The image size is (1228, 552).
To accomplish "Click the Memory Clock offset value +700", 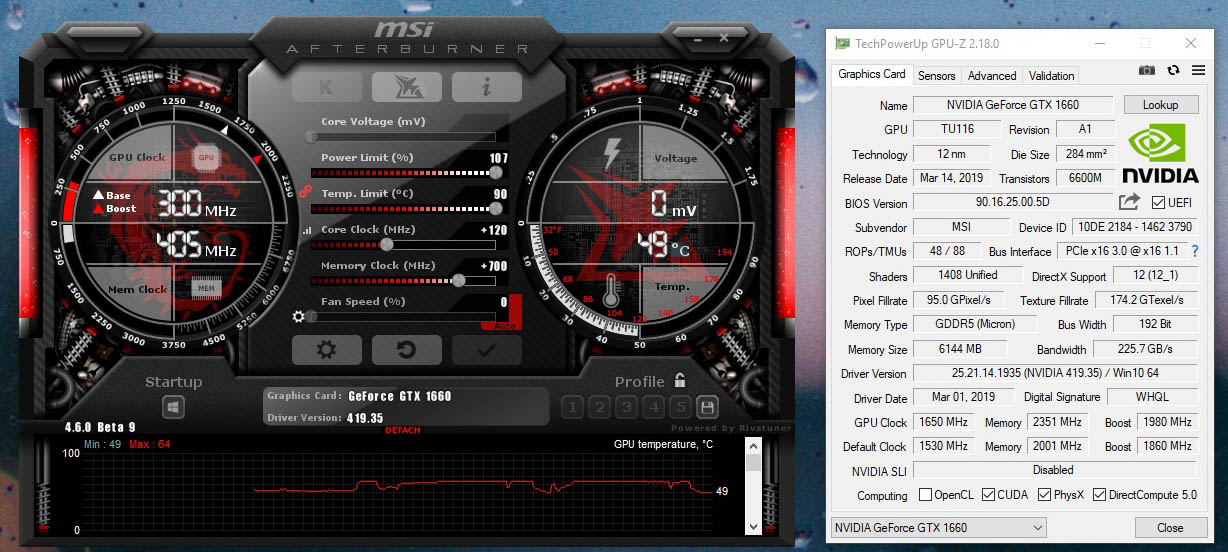I will 494,266.
